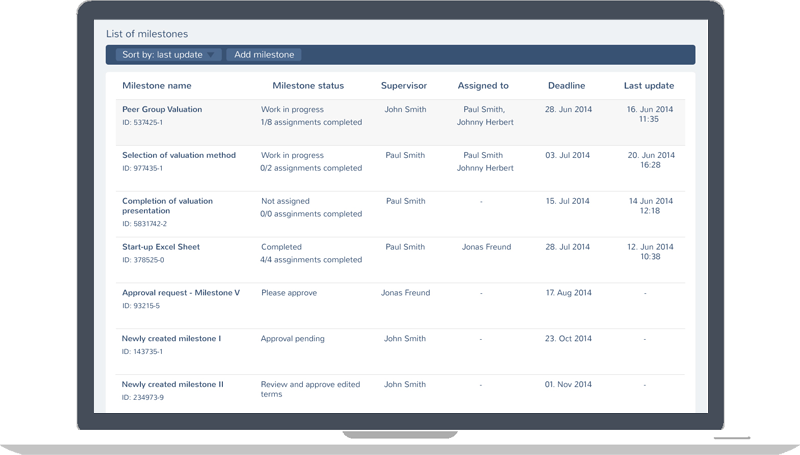Click the Supervisor column header
The height and width of the screenshot is (455, 800).
tap(404, 86)
